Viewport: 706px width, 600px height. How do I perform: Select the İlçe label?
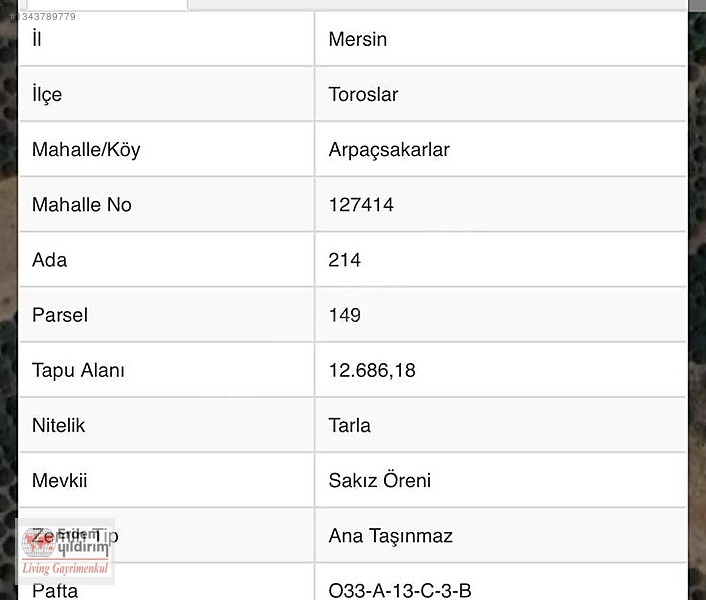47,95
